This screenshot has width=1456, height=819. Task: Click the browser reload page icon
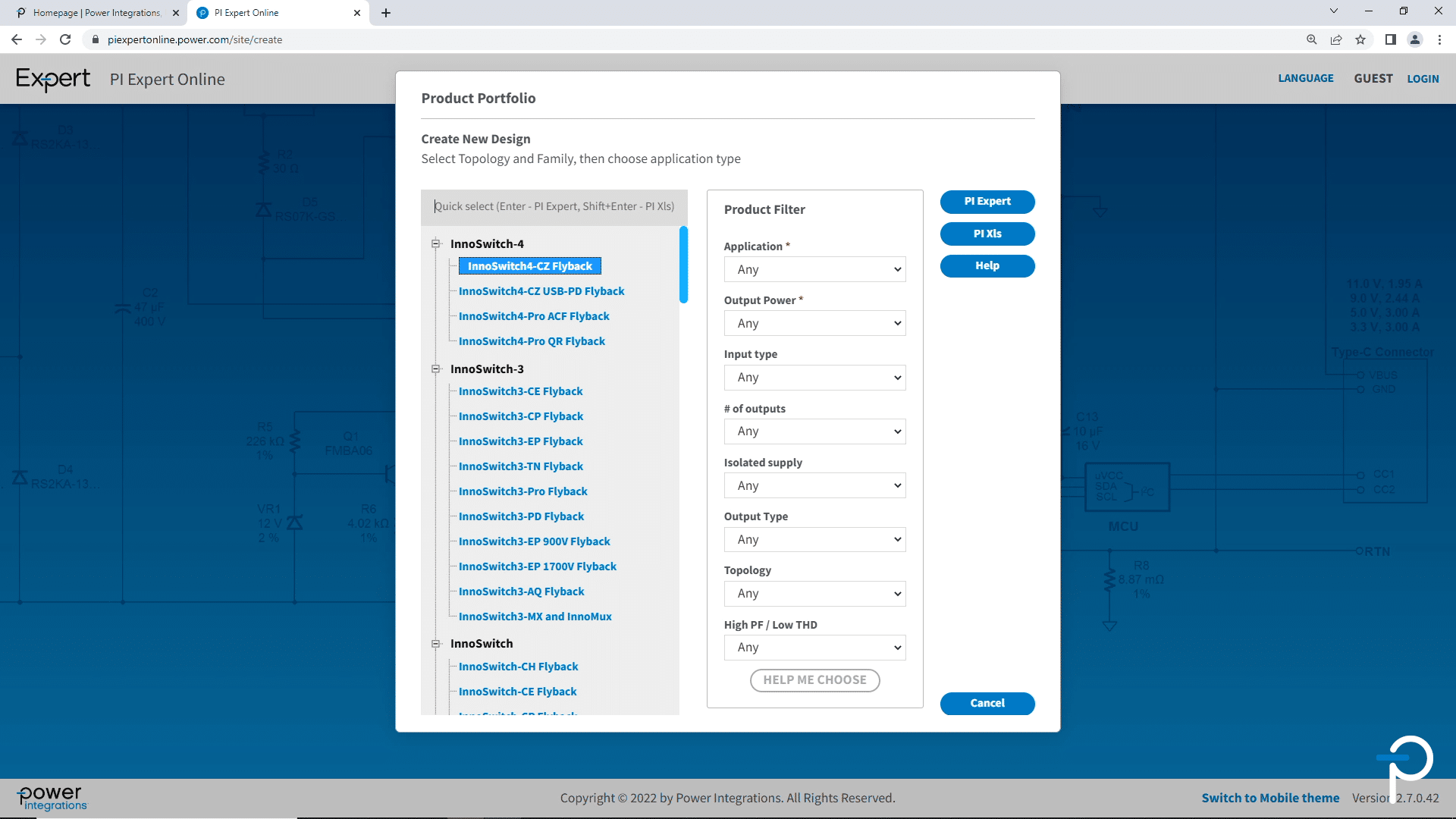point(65,39)
